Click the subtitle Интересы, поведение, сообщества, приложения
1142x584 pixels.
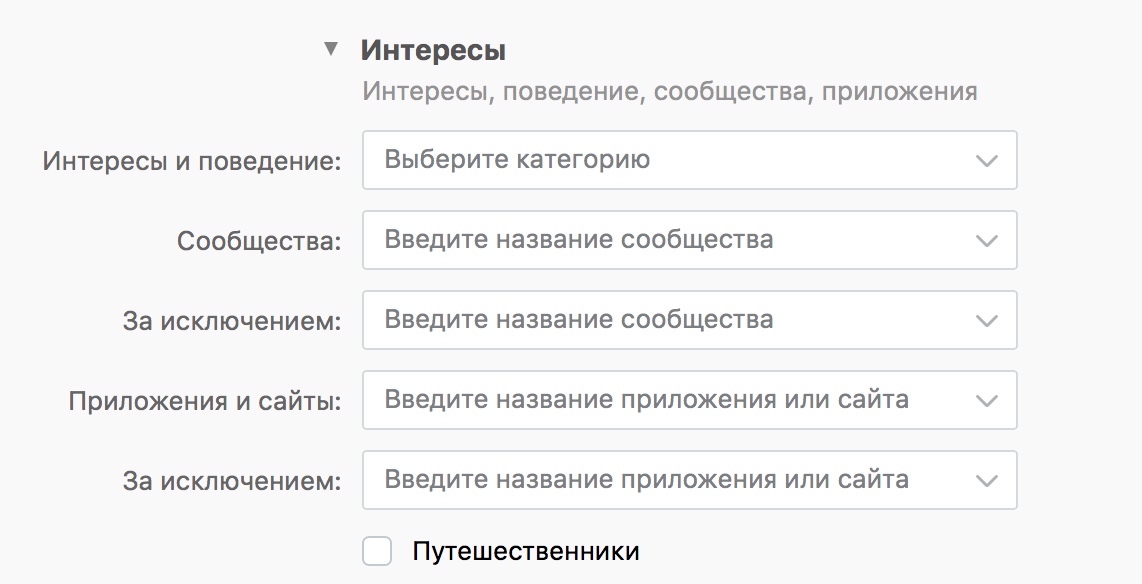click(669, 92)
